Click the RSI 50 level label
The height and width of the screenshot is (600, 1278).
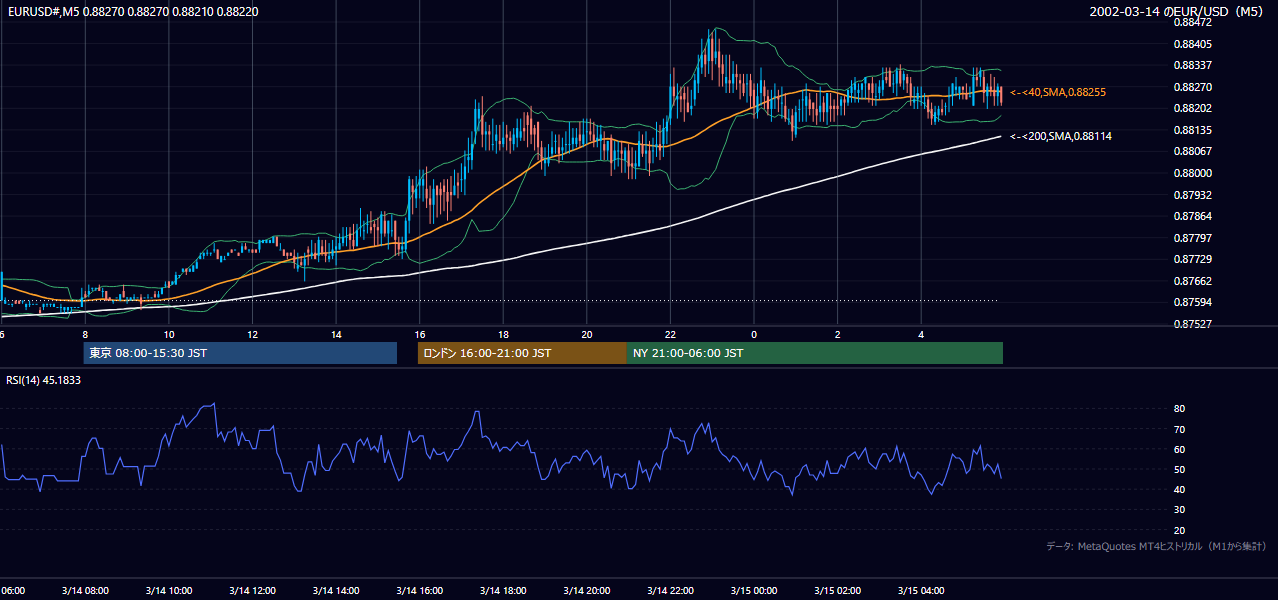(x=1179, y=469)
